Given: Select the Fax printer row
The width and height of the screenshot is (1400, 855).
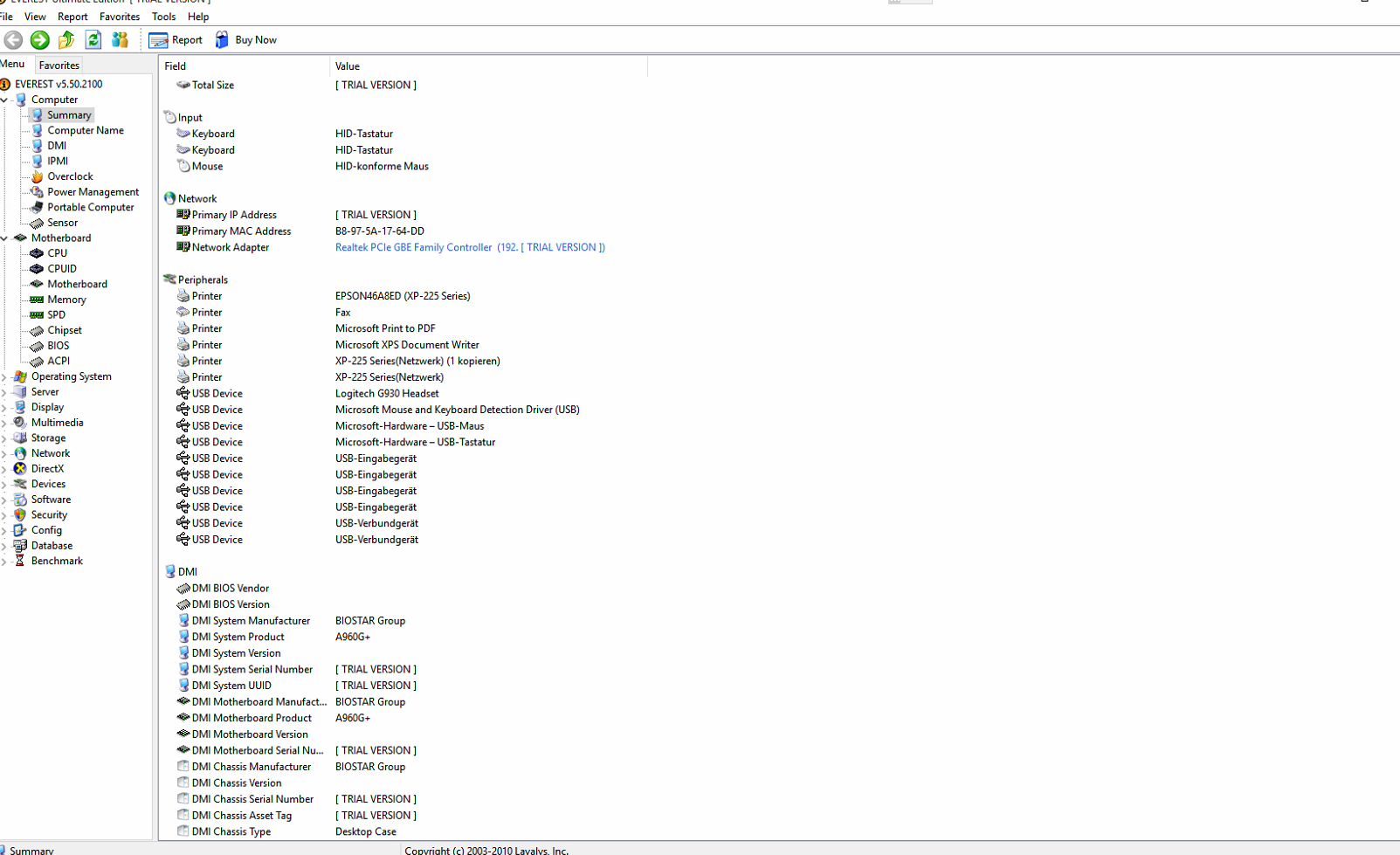Looking at the screenshot, I should 404,313.
